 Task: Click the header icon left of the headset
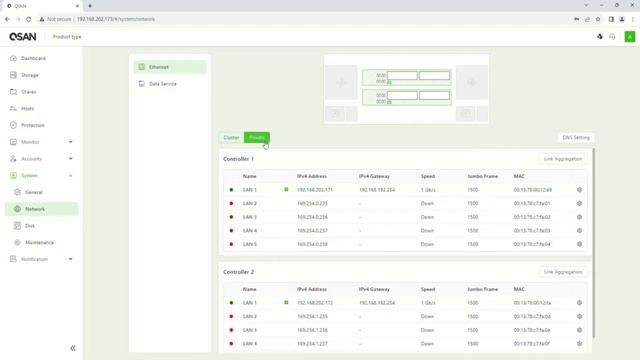pos(600,37)
